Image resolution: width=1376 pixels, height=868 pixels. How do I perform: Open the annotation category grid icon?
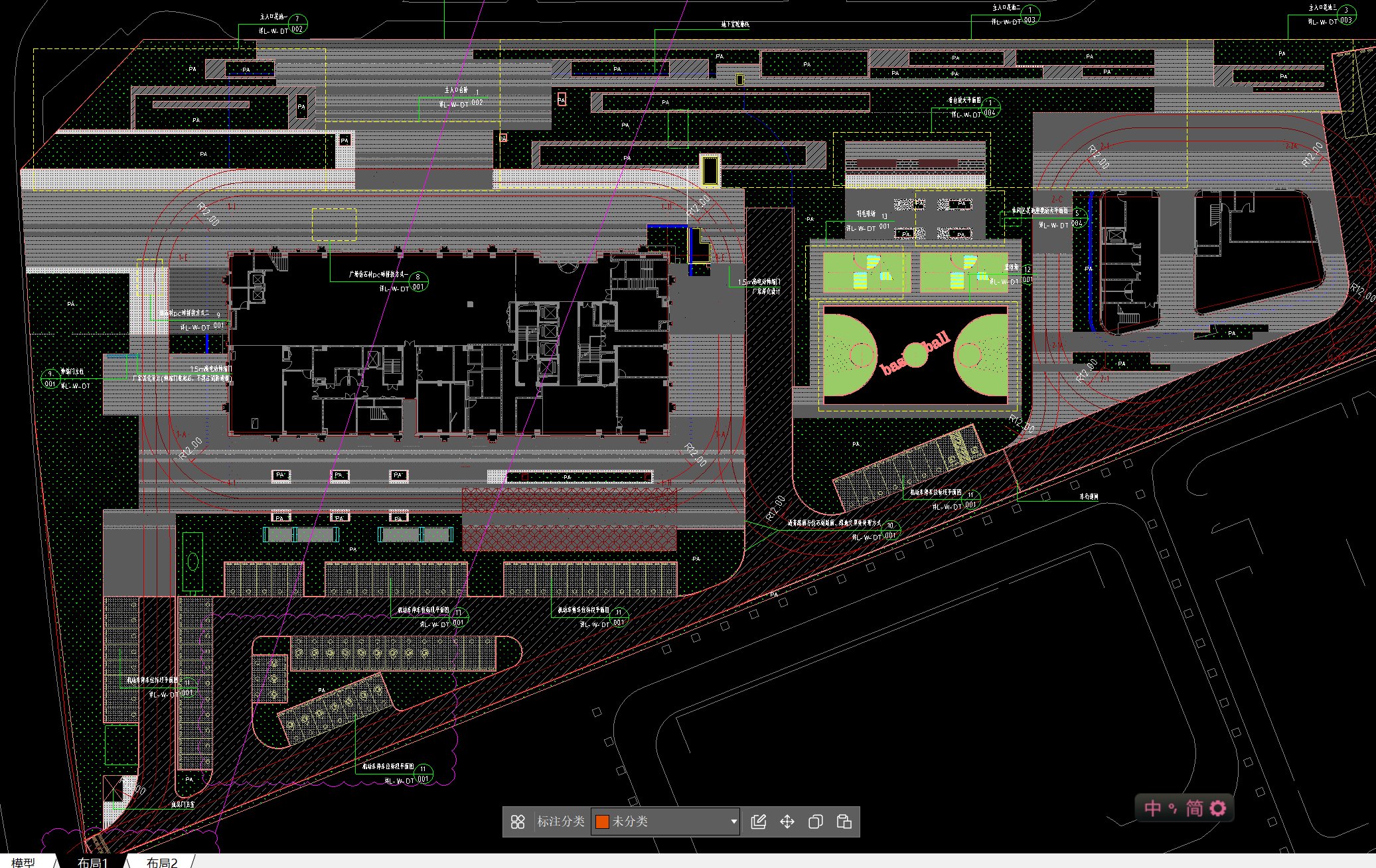518,822
